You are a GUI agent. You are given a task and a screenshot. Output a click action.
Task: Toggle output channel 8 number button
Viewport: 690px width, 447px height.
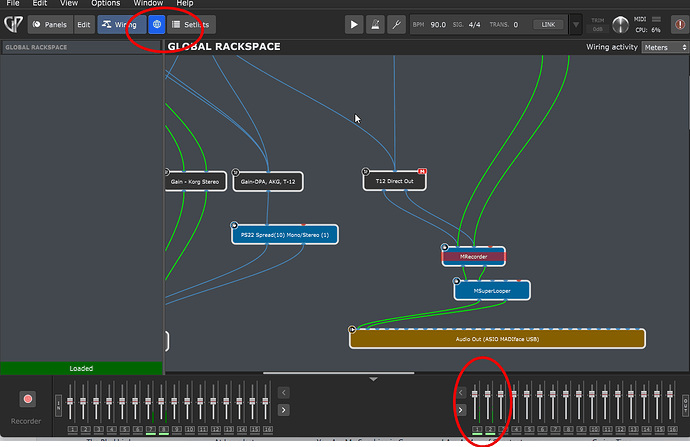[568, 429]
